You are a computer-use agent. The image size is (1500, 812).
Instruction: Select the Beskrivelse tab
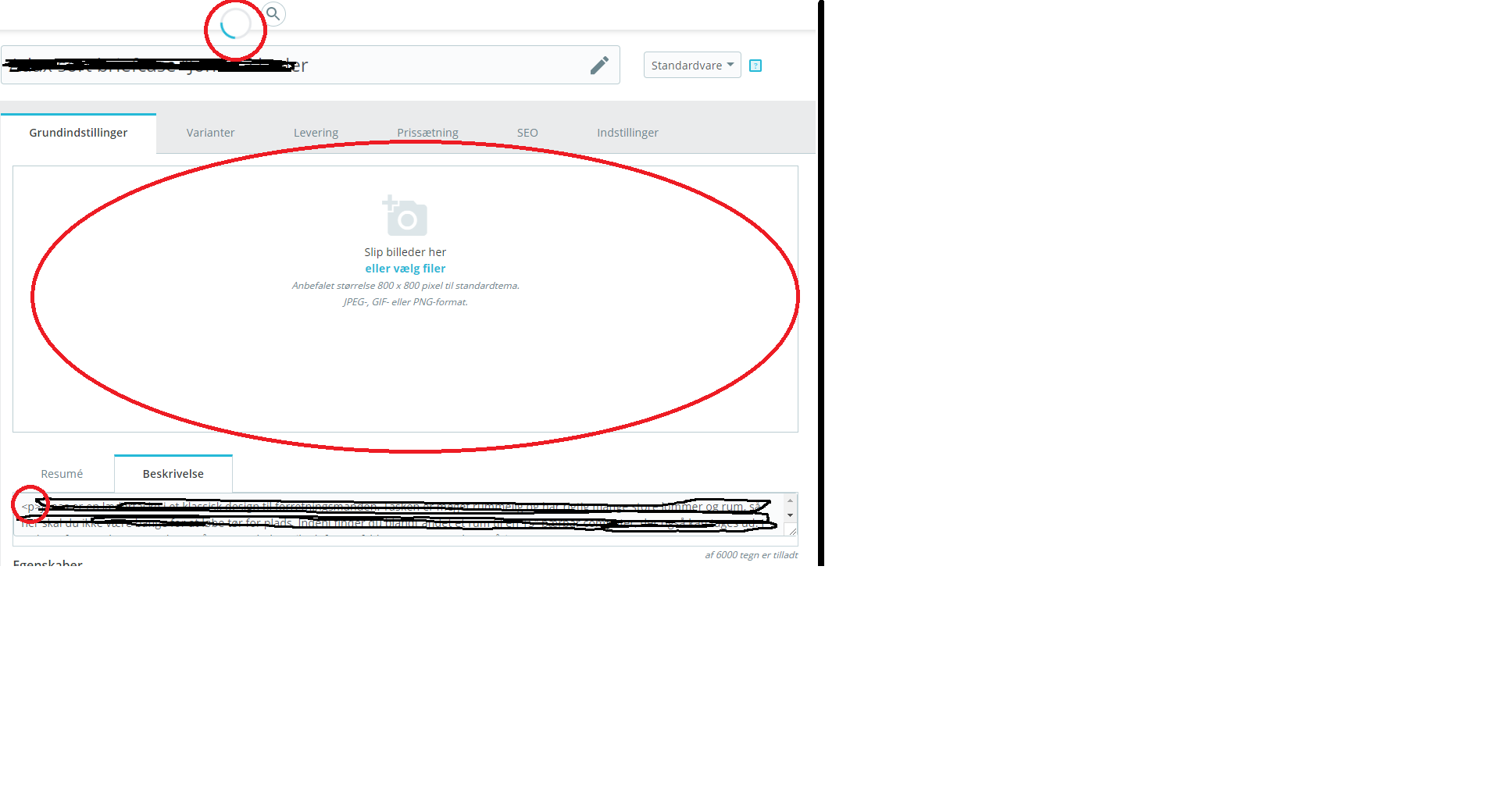[173, 474]
